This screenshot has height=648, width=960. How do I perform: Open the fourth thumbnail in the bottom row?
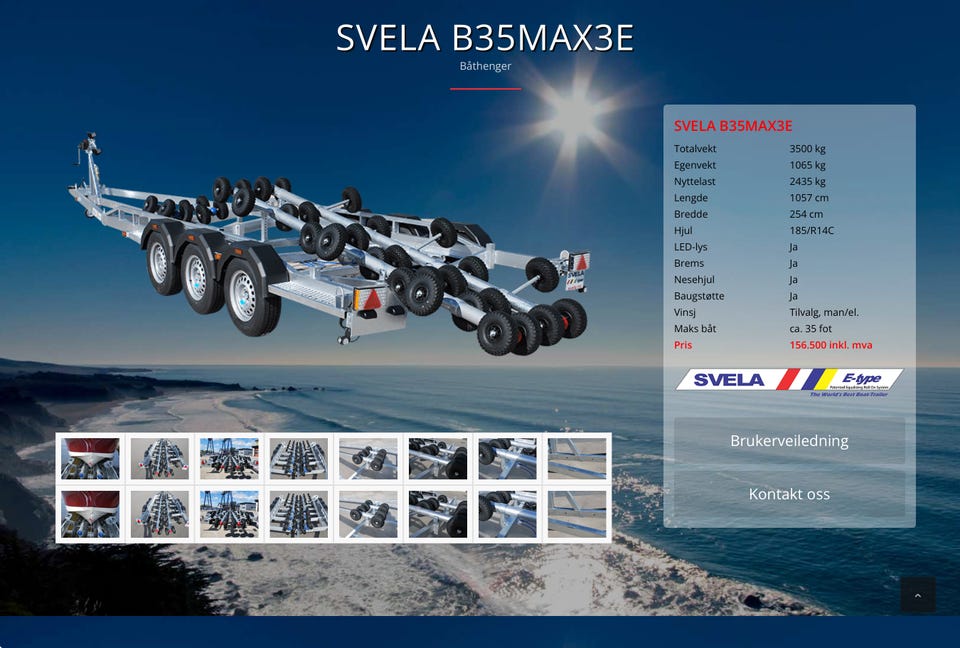pyautogui.click(x=299, y=514)
